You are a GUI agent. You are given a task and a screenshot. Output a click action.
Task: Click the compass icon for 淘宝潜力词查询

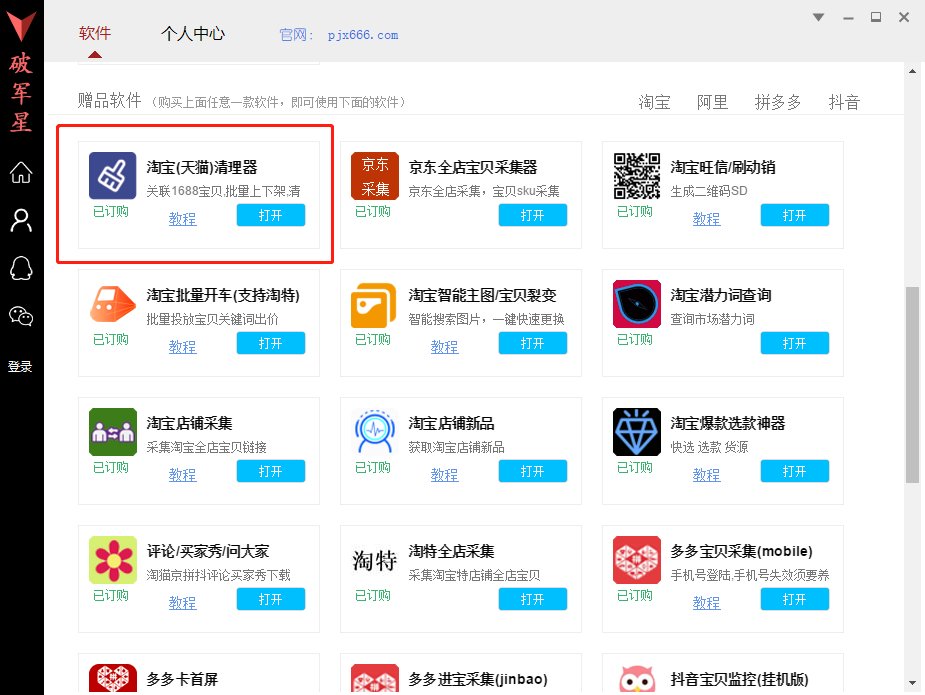pyautogui.click(x=637, y=303)
